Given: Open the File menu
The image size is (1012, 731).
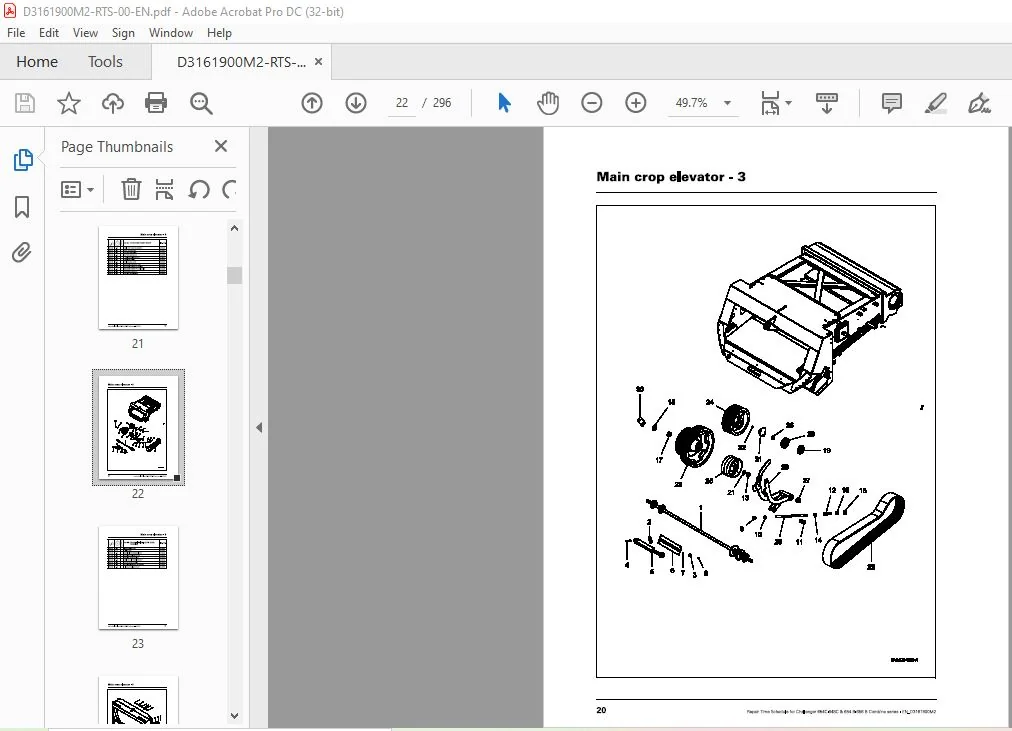Looking at the screenshot, I should [x=16, y=33].
